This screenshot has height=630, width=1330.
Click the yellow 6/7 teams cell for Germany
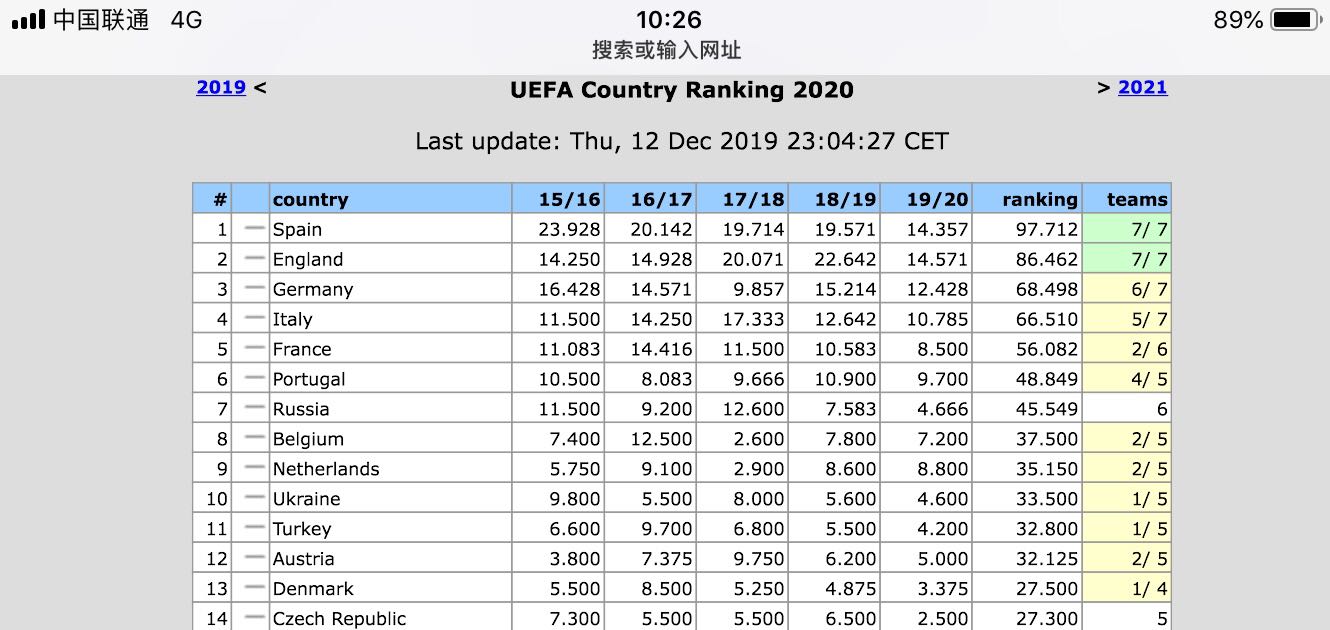pos(1127,289)
